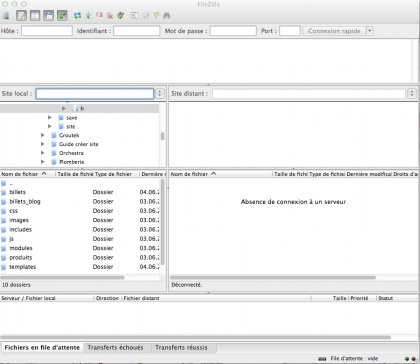Viewport: 420px width, 364px height.
Task: Click the red activity indicator light
Action: (x=414, y=359)
